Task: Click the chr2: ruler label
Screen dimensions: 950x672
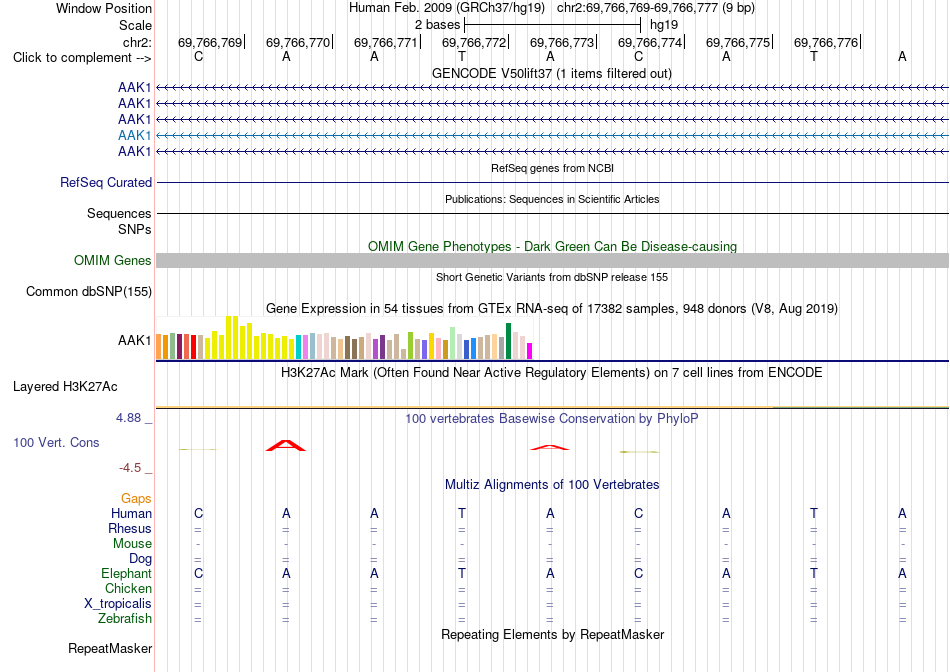Action: [137, 42]
